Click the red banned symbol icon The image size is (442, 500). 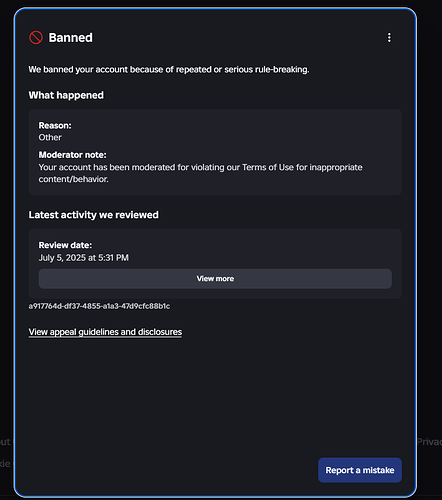36,37
